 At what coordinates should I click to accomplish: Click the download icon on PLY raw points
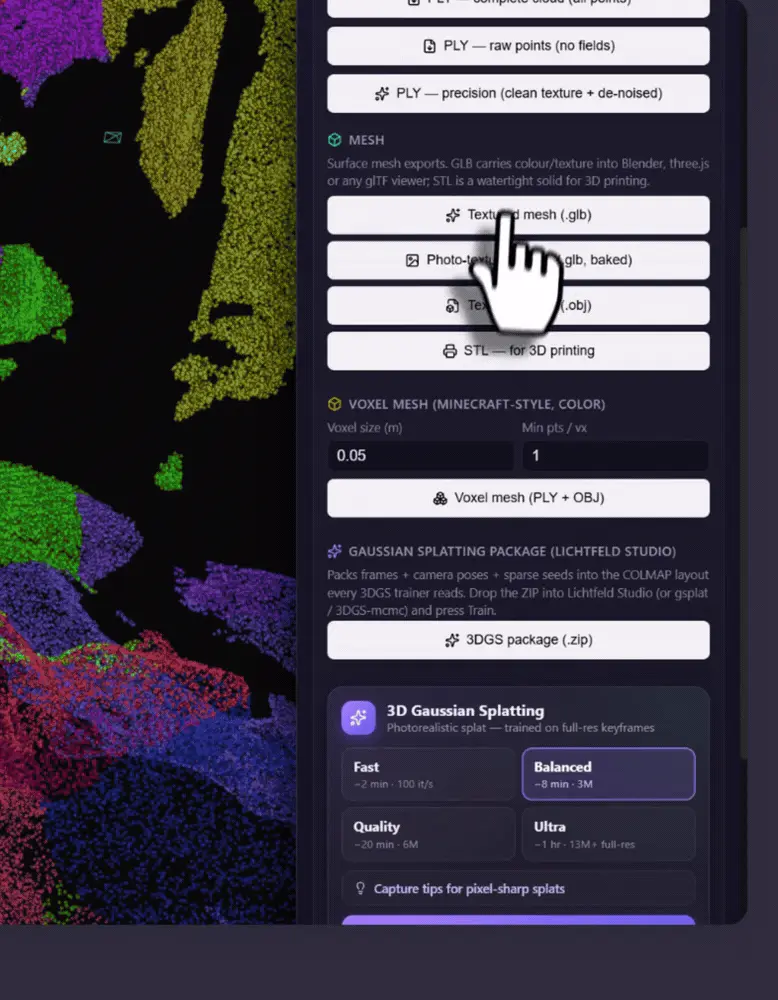[x=430, y=46]
